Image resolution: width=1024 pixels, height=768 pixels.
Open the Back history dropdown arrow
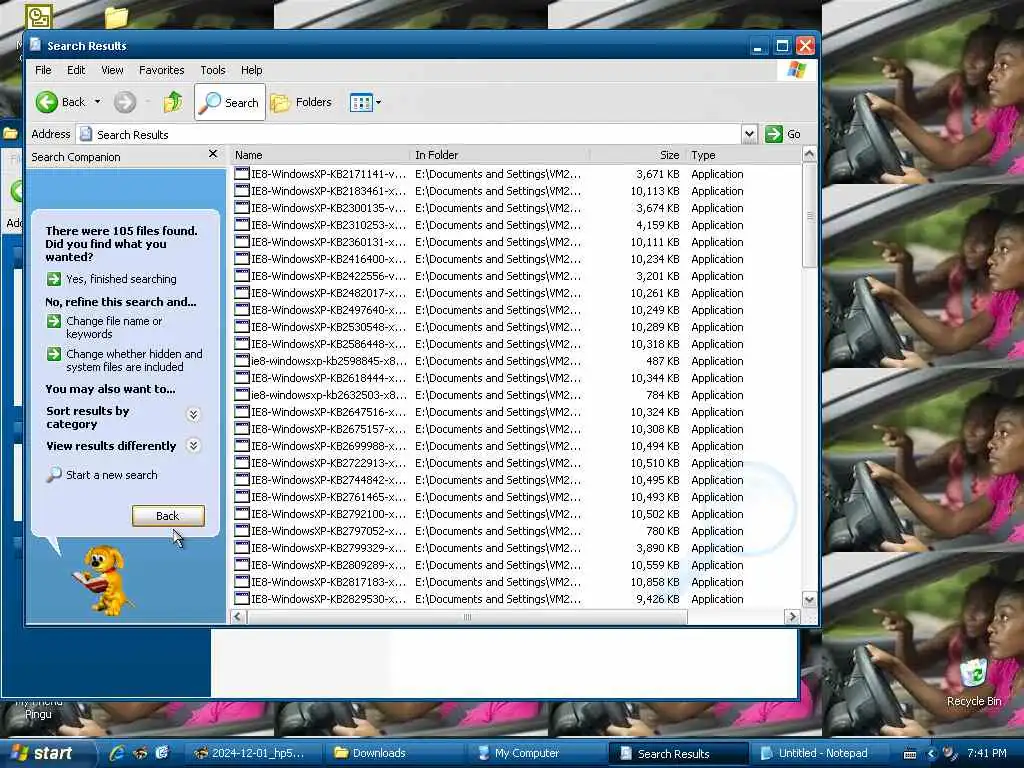(97, 102)
